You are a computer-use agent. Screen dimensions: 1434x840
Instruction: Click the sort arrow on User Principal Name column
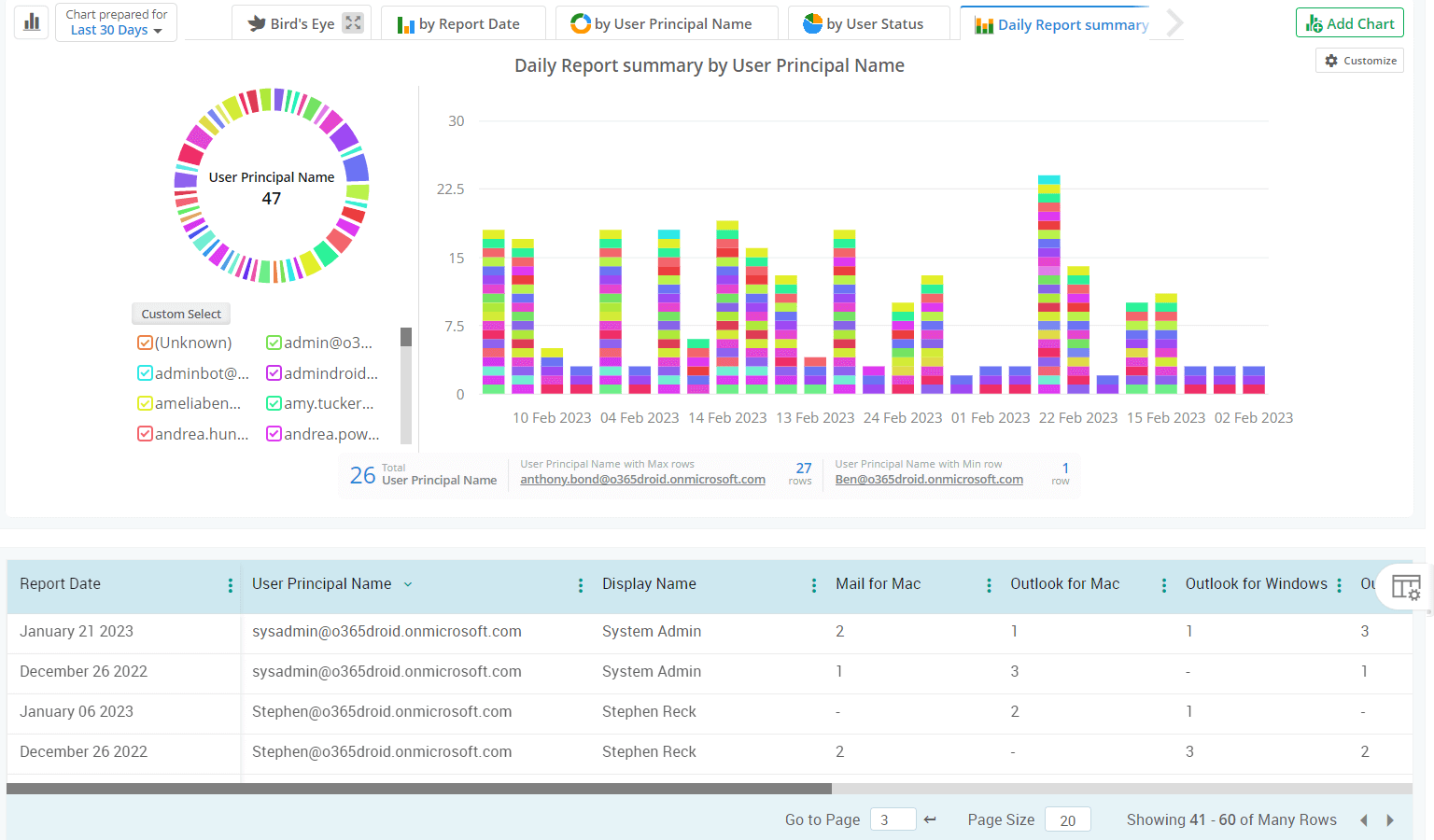pyautogui.click(x=408, y=584)
